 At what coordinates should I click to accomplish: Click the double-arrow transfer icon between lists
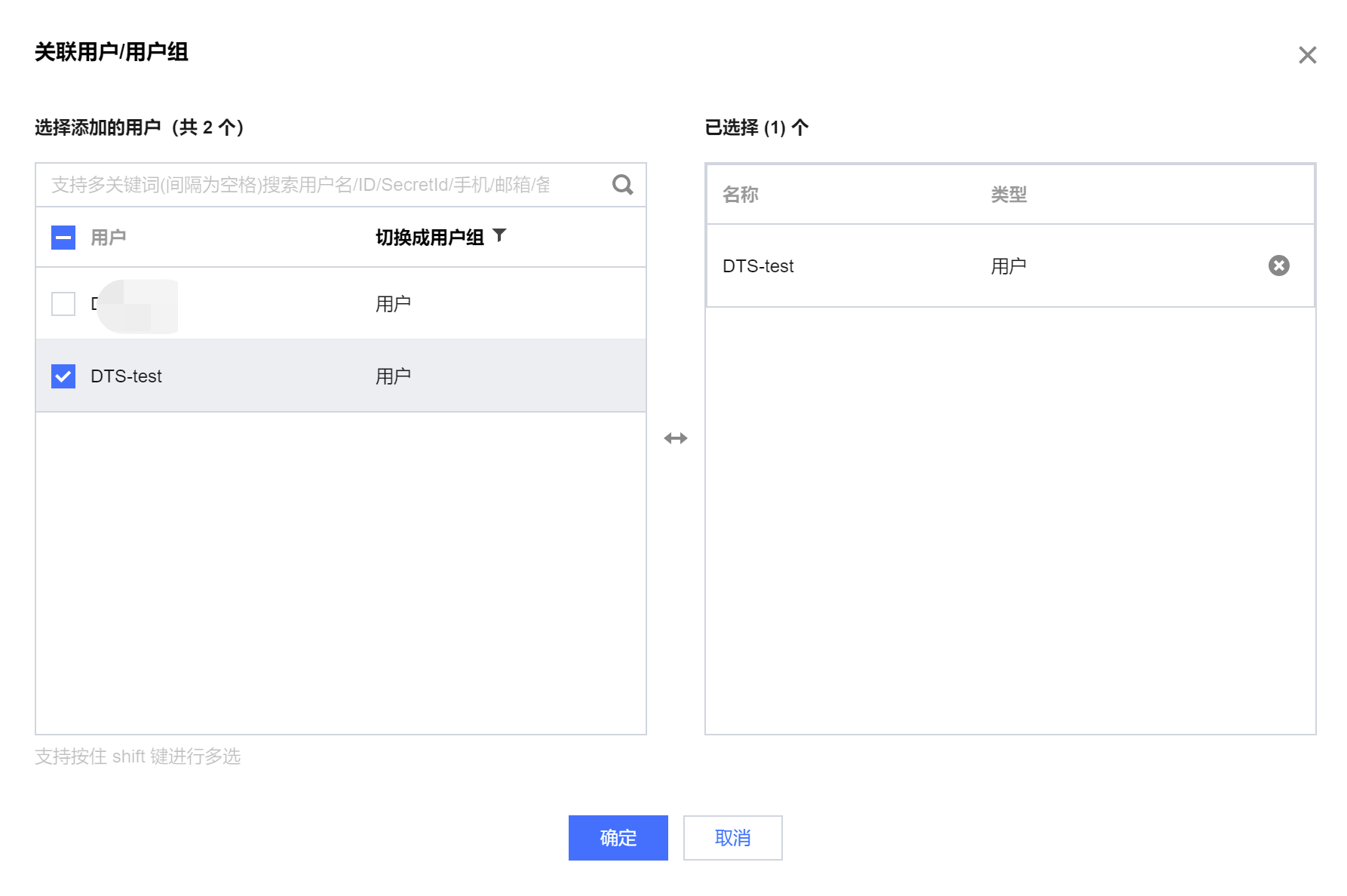click(675, 438)
